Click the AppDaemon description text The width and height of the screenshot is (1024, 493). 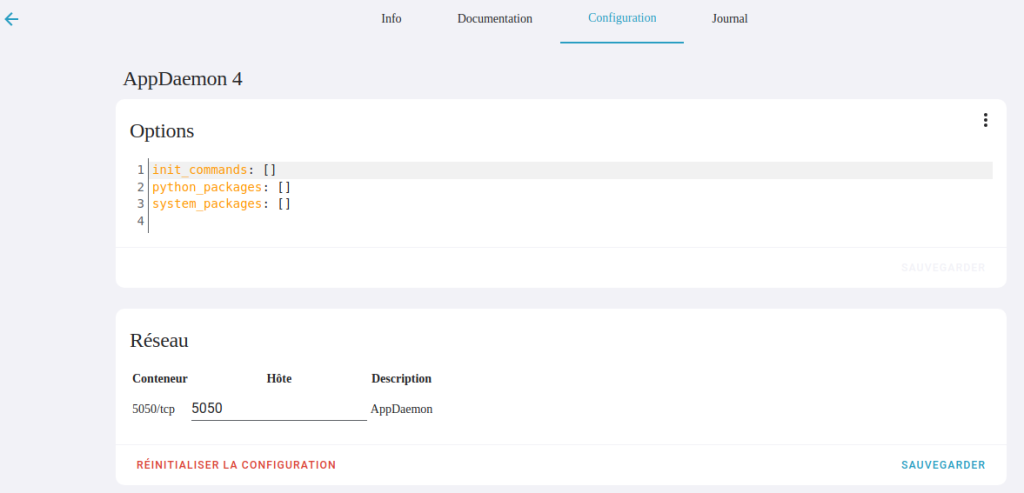click(401, 409)
